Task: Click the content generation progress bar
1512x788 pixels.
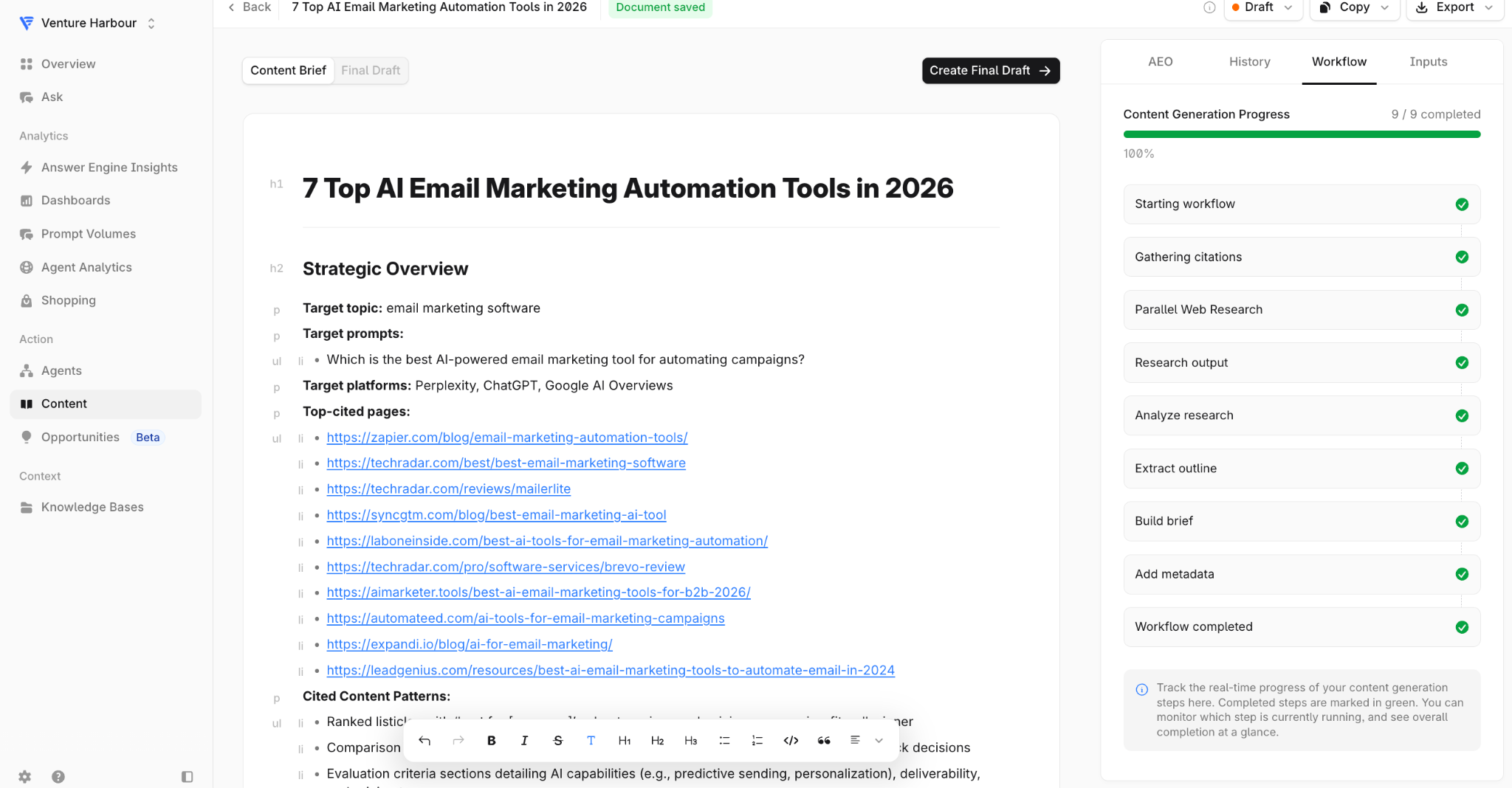Action: (x=1302, y=134)
